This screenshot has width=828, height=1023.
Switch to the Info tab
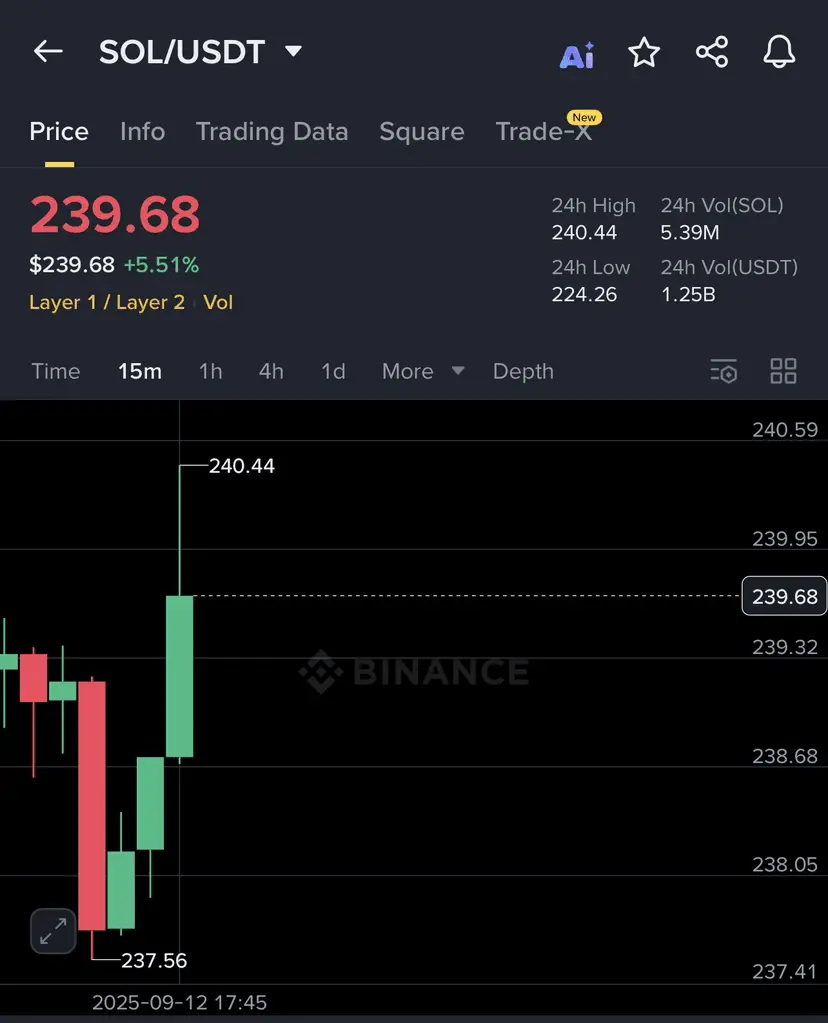142,132
